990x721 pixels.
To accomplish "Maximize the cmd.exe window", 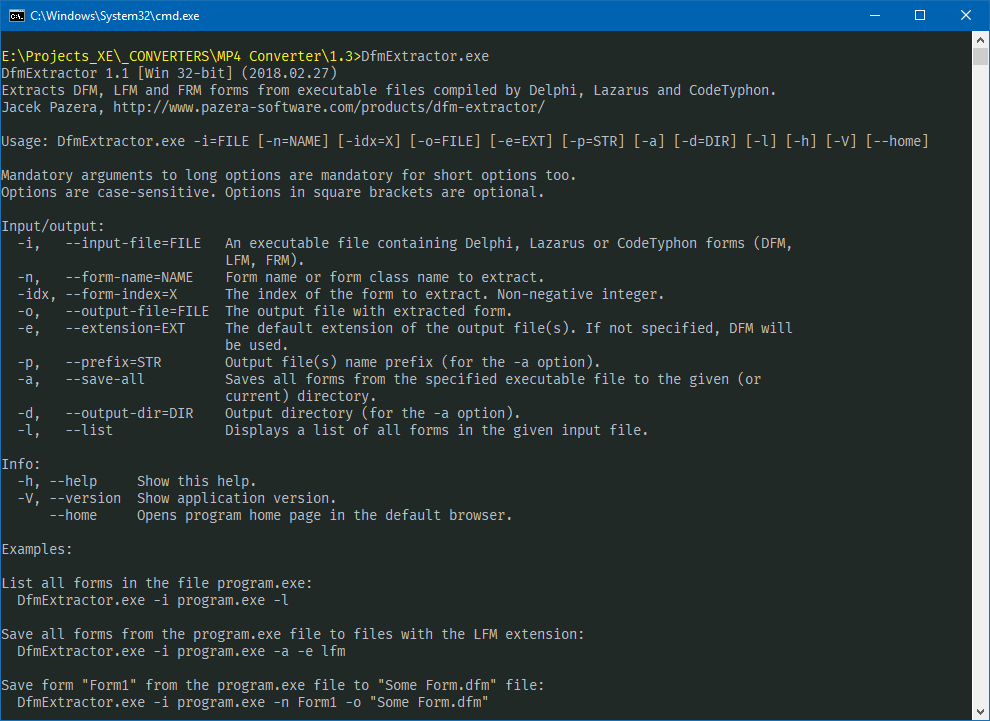I will point(920,16).
